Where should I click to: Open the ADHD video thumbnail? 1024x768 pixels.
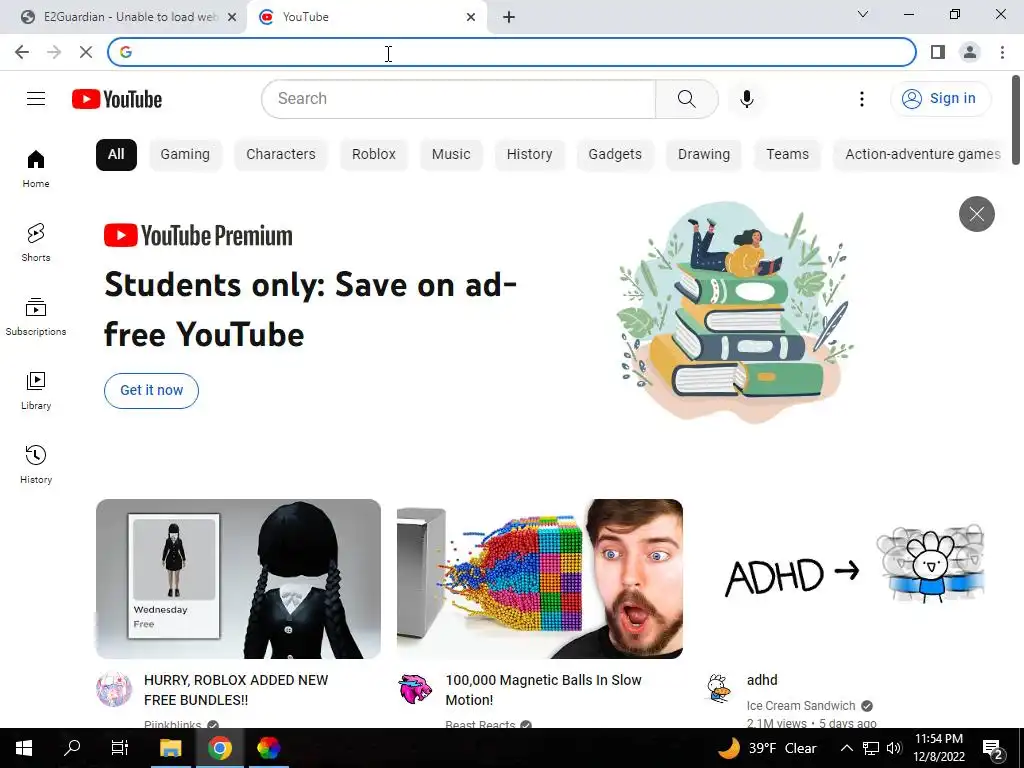(841, 579)
